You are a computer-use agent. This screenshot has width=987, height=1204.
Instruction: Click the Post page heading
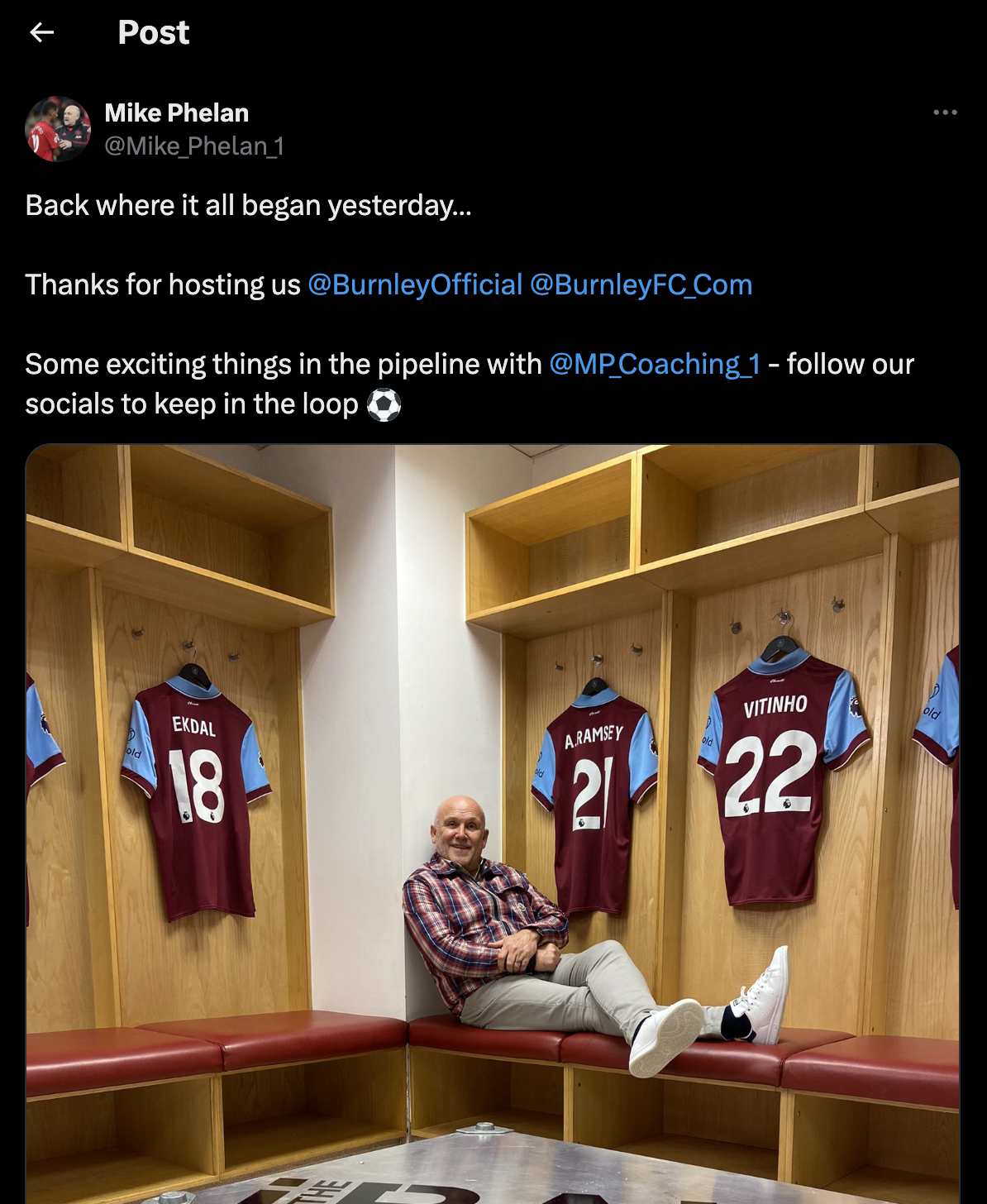click(154, 32)
